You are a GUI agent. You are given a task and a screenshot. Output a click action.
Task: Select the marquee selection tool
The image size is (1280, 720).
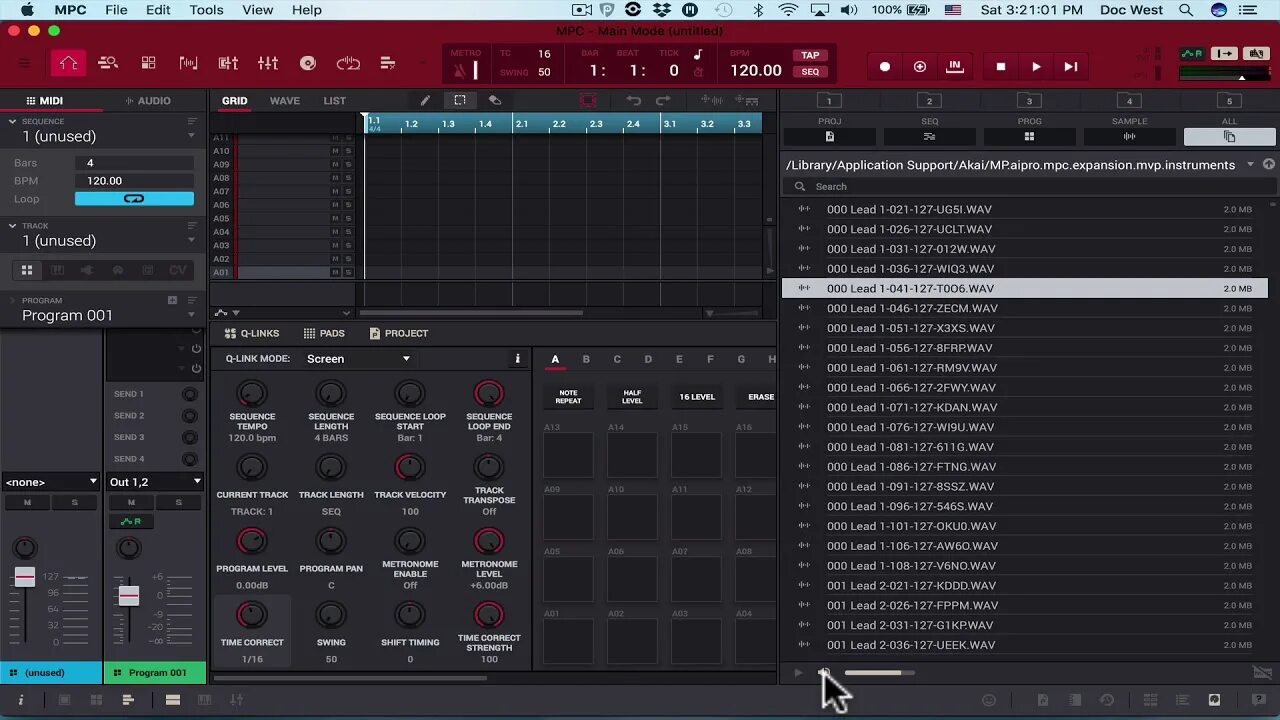(460, 100)
